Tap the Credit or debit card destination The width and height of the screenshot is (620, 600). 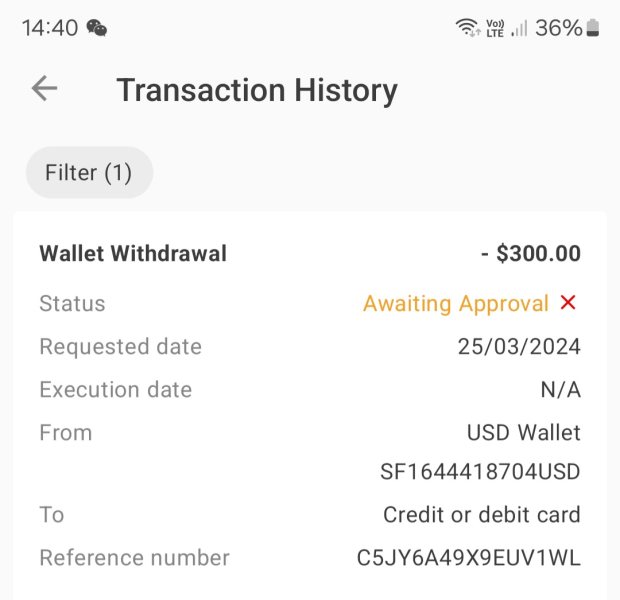tap(481, 515)
